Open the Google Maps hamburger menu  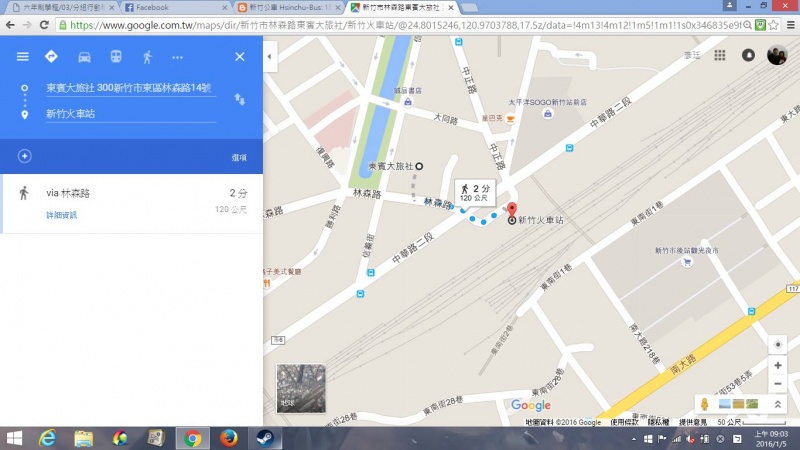tap(22, 57)
